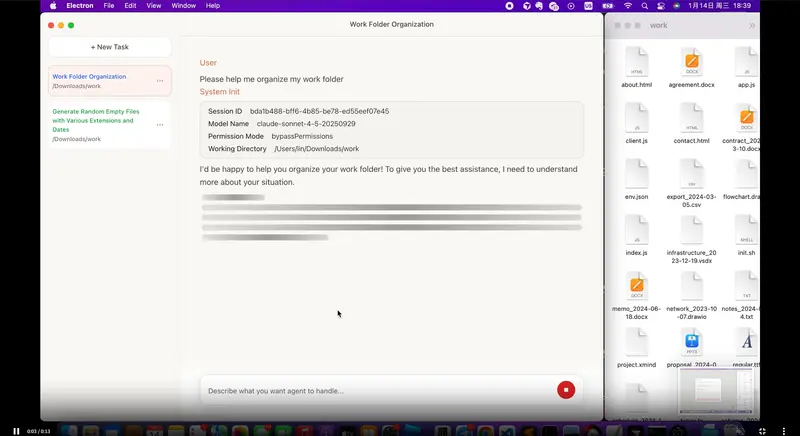Select the about.html file icon

[637, 61]
